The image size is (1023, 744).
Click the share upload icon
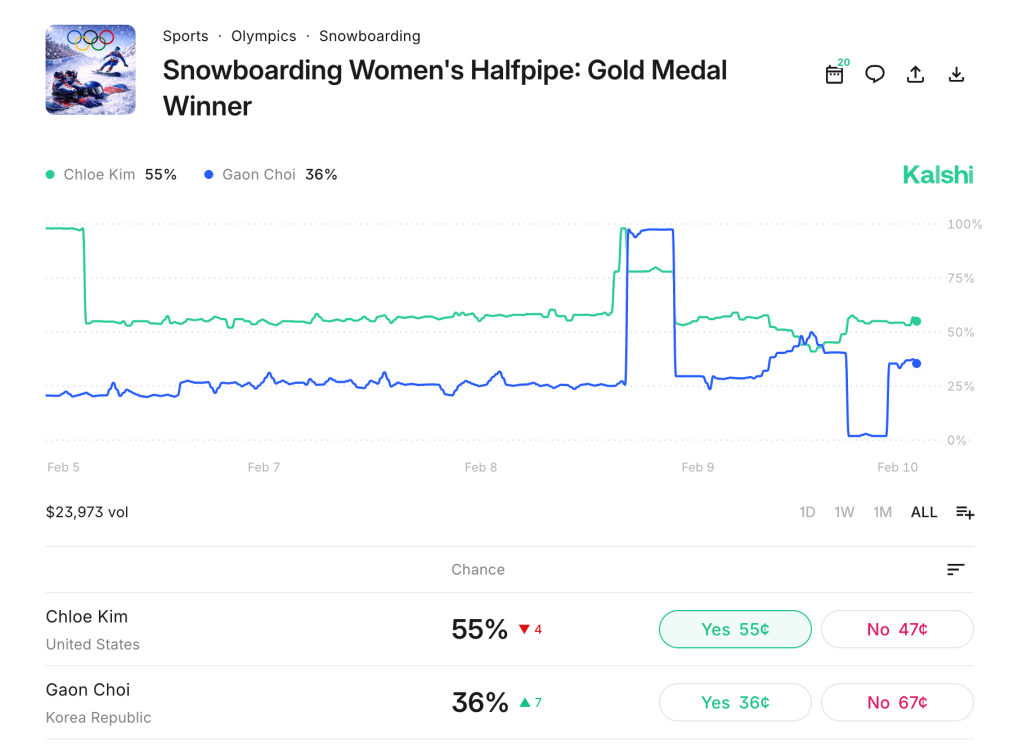(x=915, y=74)
